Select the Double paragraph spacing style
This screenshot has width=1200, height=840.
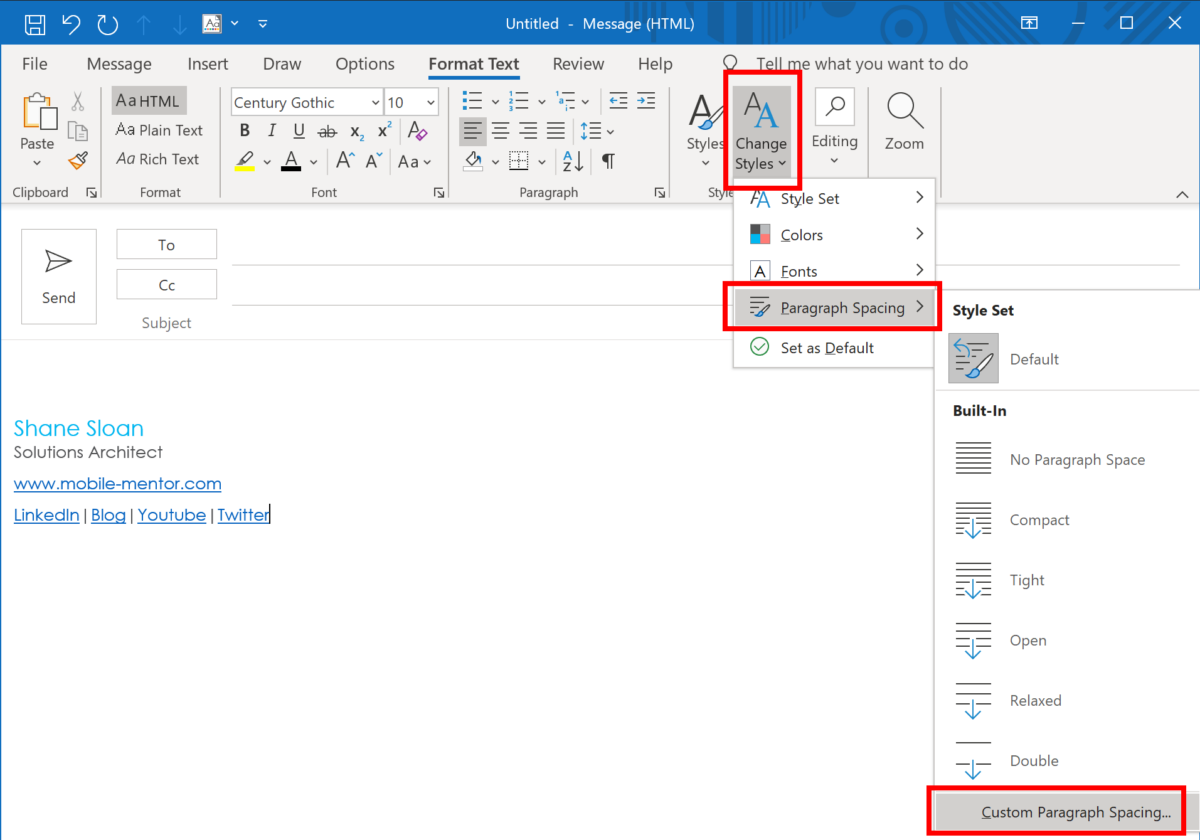pyautogui.click(x=1034, y=760)
